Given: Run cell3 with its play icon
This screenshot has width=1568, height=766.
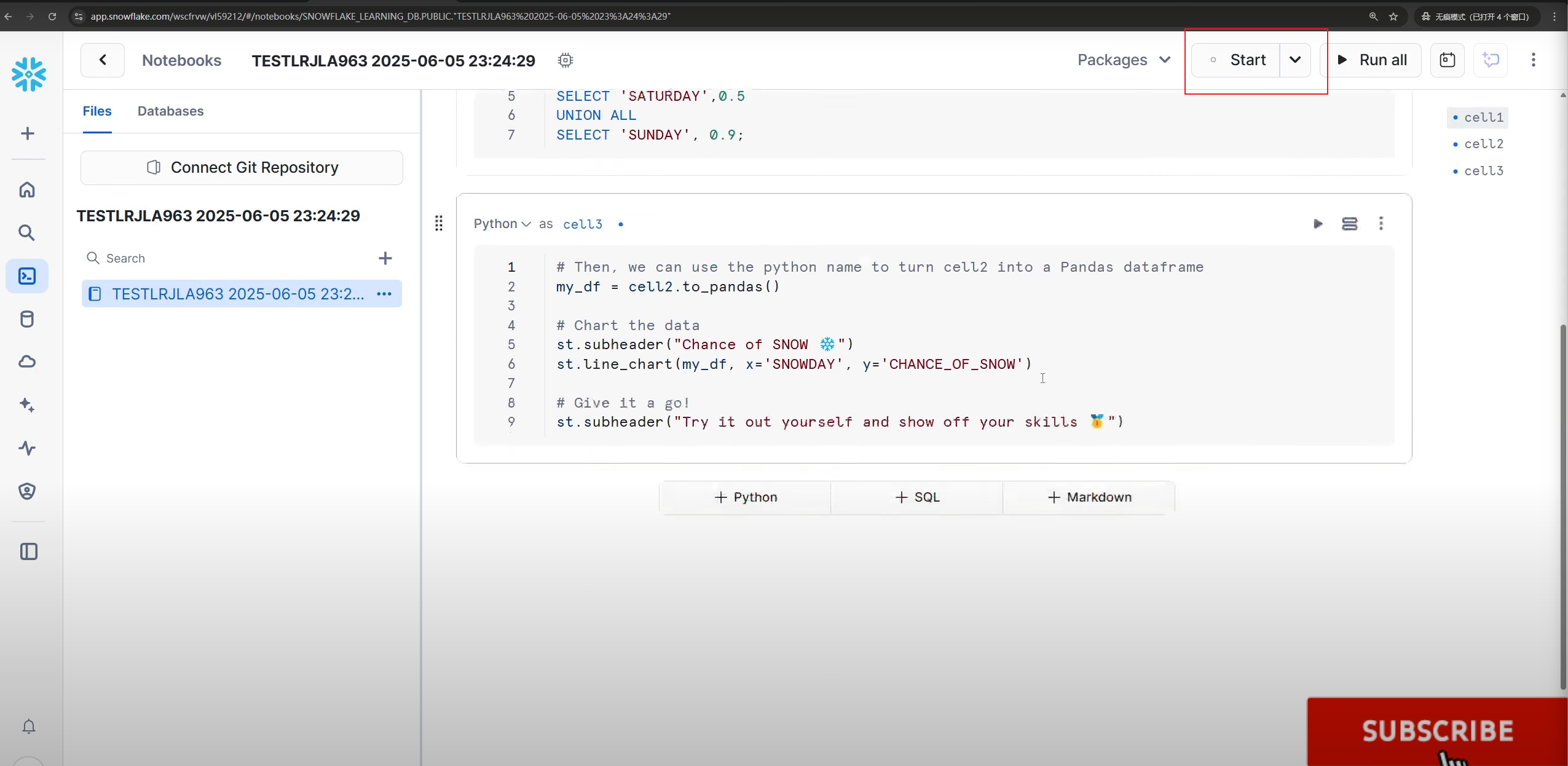Looking at the screenshot, I should point(1318,224).
